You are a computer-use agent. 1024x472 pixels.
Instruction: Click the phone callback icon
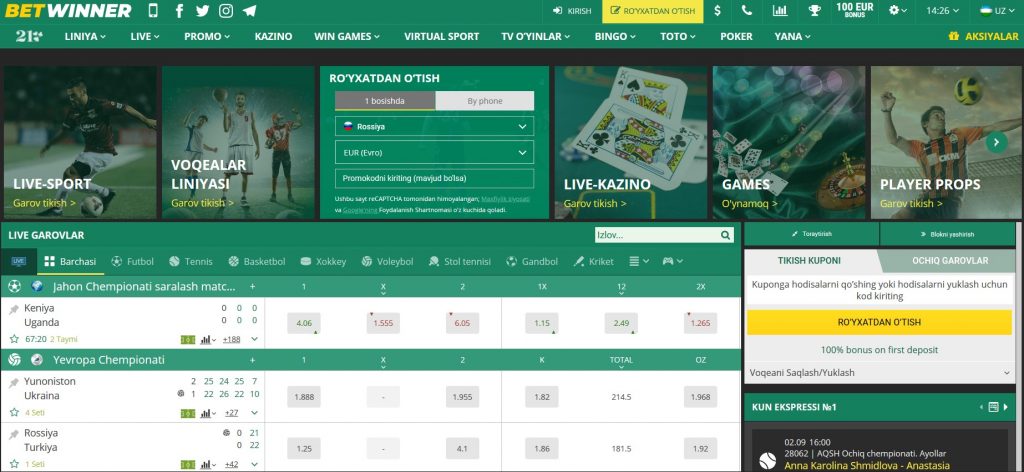(747, 10)
